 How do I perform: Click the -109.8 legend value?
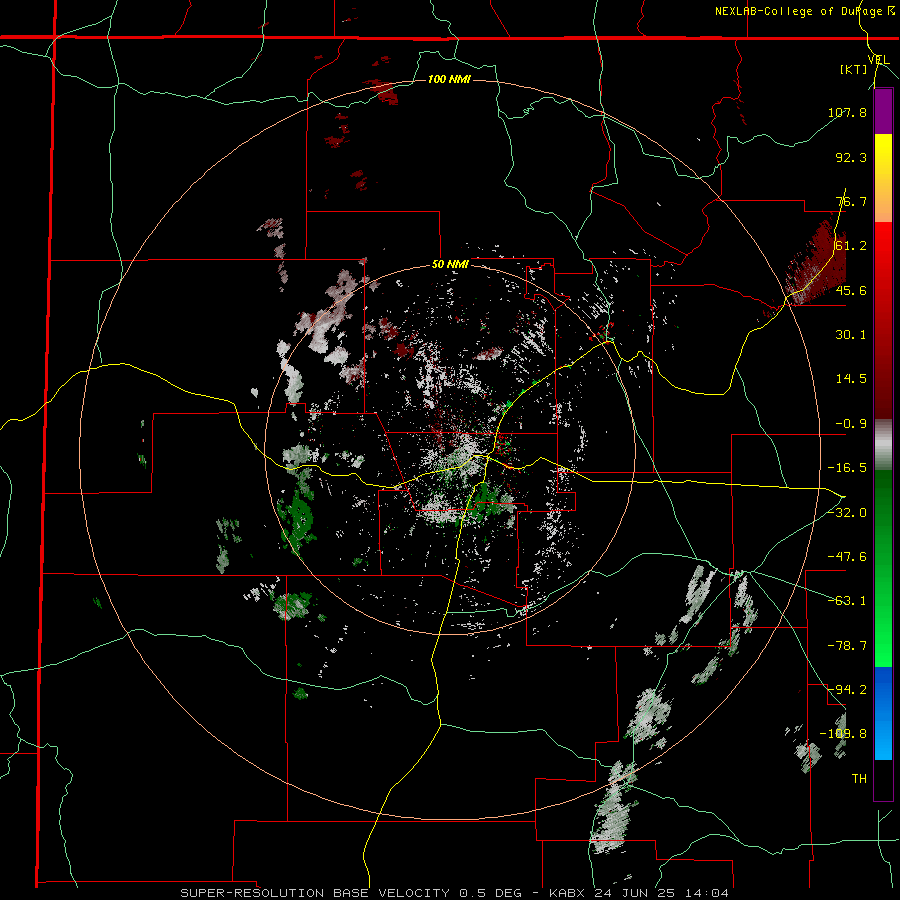pyautogui.click(x=843, y=734)
